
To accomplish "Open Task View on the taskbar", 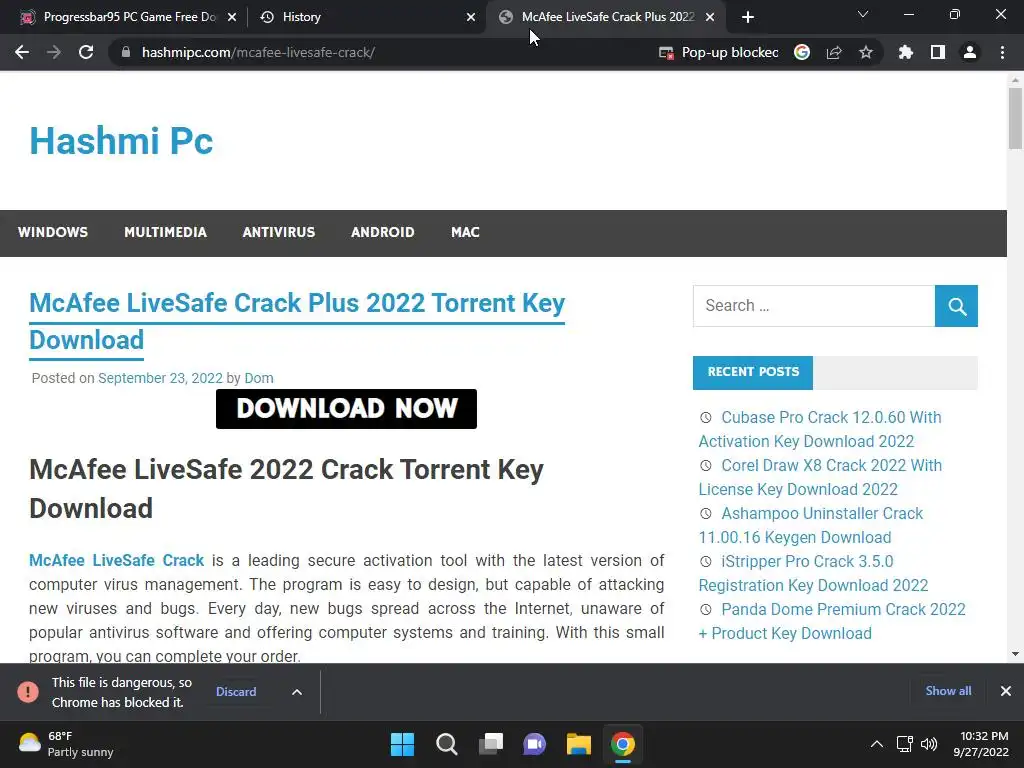I will (x=490, y=744).
